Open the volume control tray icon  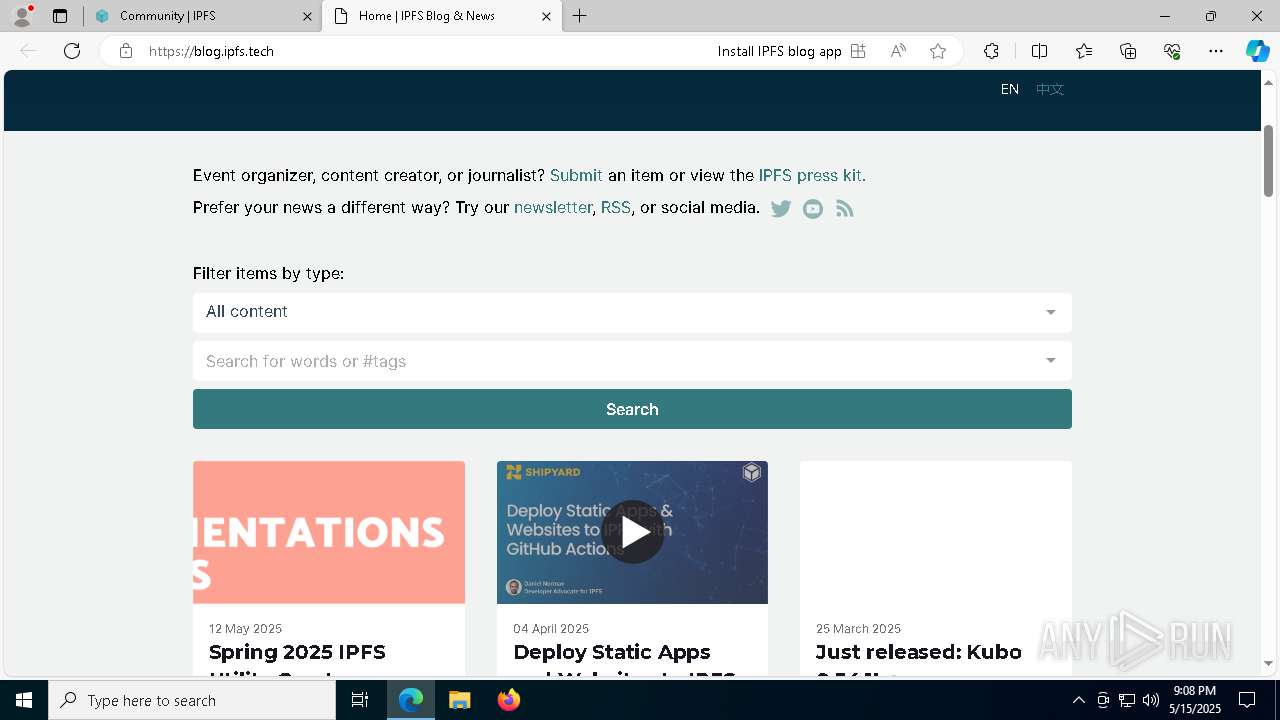point(1151,700)
